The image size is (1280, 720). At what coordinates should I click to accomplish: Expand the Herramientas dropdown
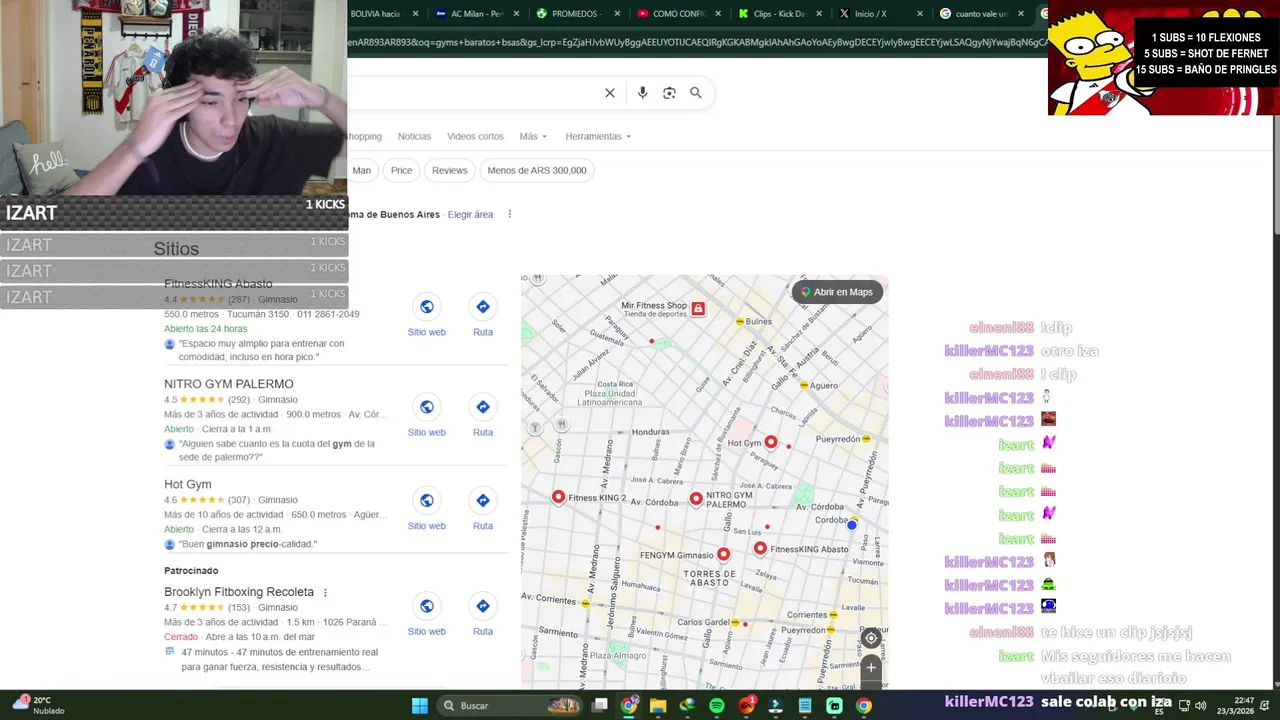598,136
